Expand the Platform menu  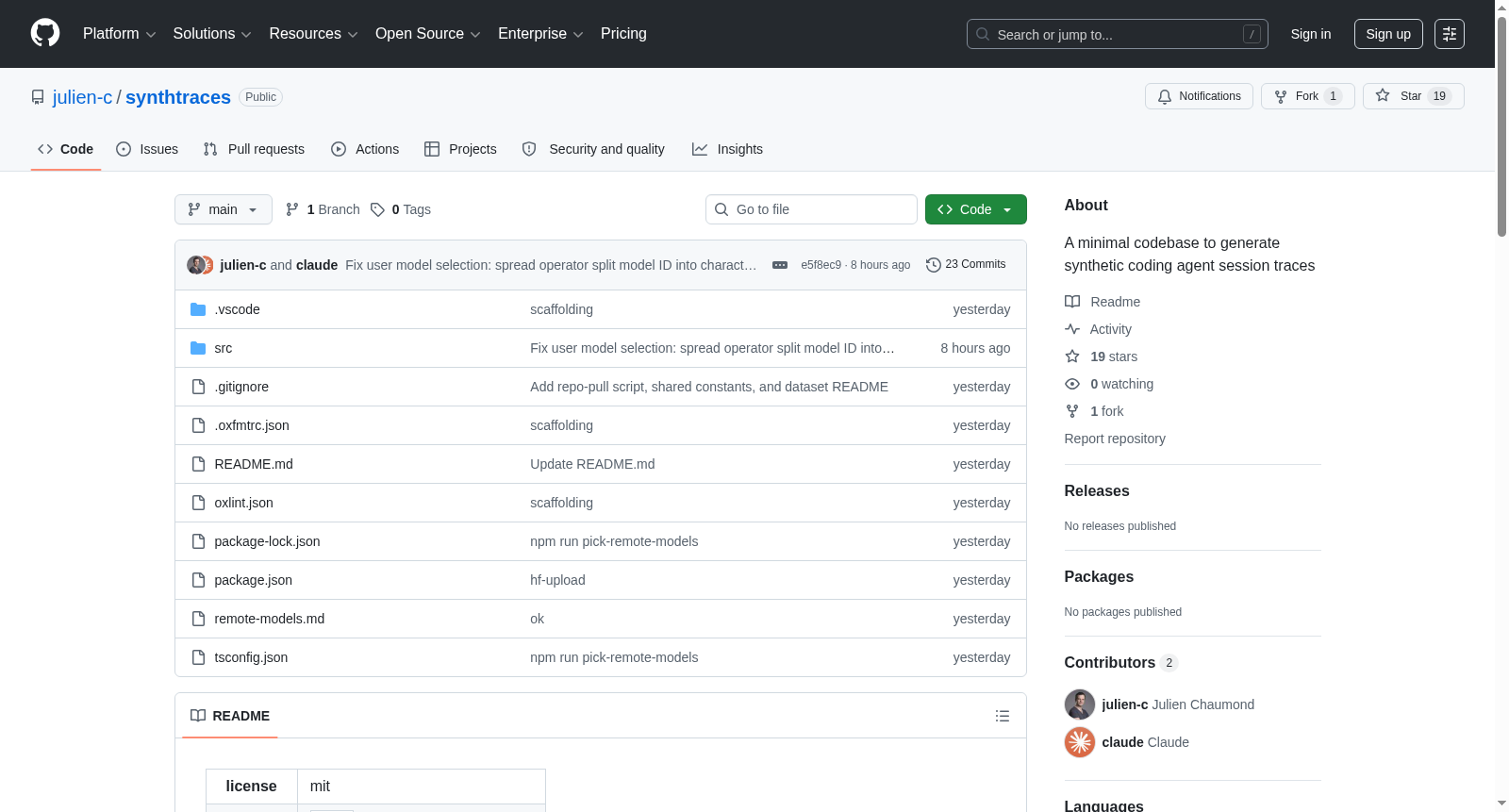click(x=120, y=34)
